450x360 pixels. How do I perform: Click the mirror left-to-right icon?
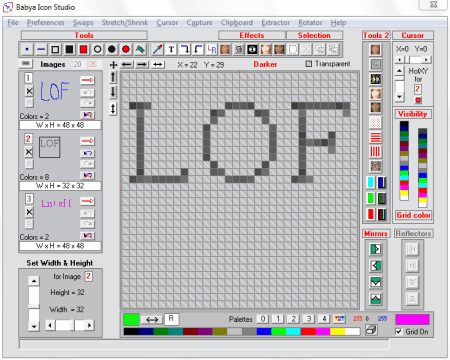tap(376, 249)
